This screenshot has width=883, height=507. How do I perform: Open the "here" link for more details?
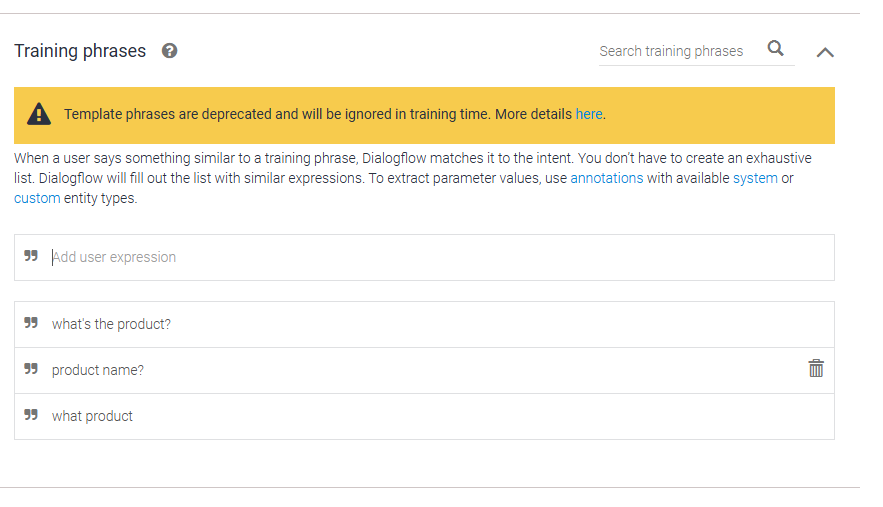[x=589, y=114]
